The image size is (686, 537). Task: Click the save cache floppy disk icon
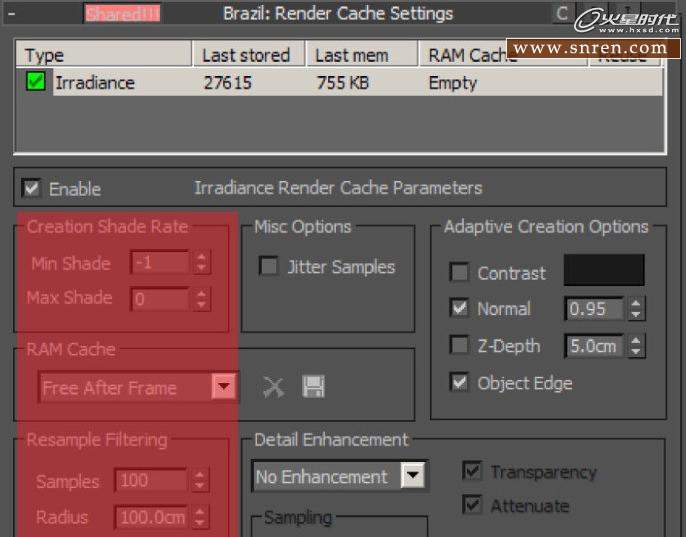pos(313,386)
